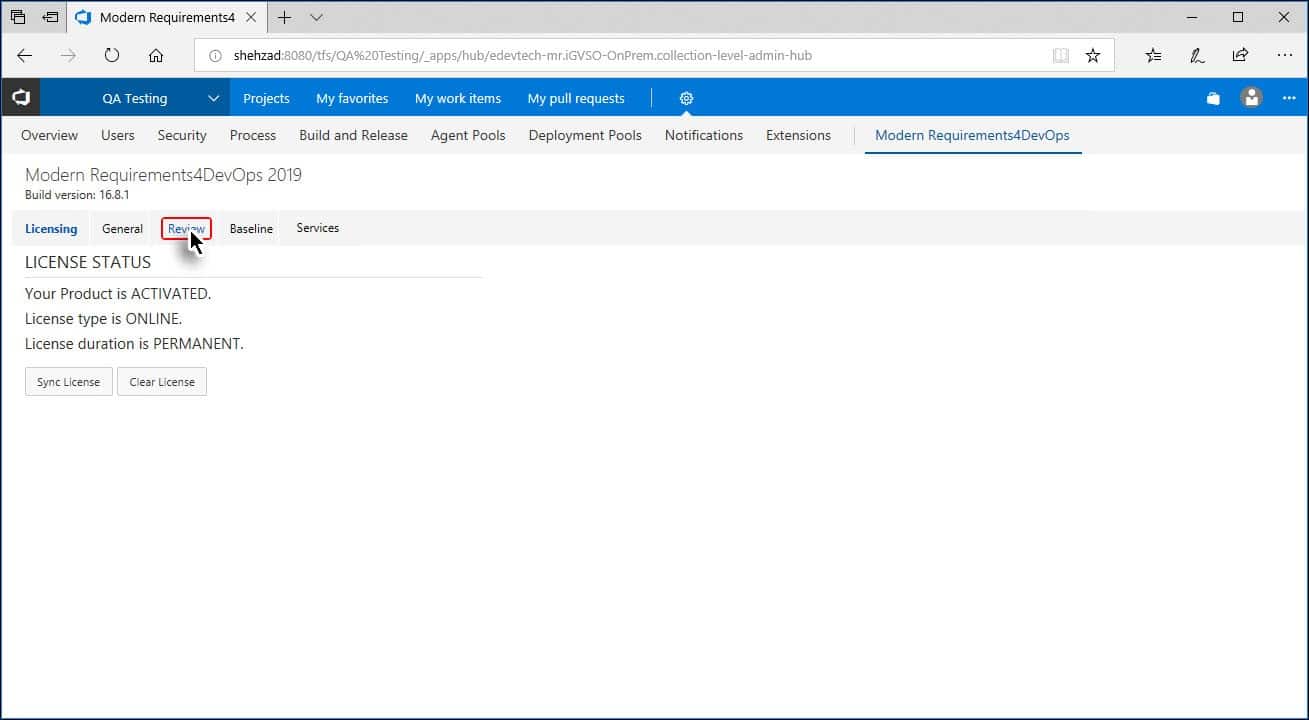Select the Review sub-tab
Viewport: 1309px width, 720px height.
tap(186, 229)
